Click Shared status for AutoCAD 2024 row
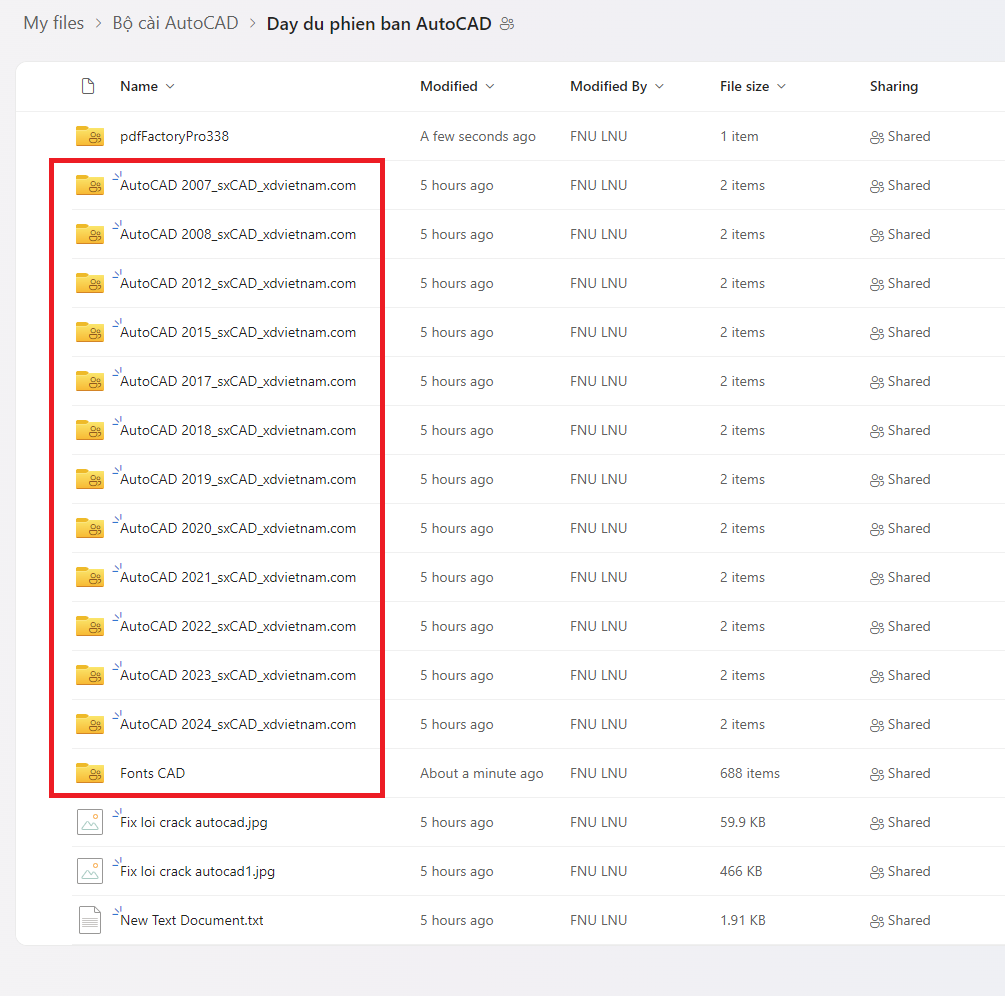This screenshot has width=1005, height=996. pos(900,725)
